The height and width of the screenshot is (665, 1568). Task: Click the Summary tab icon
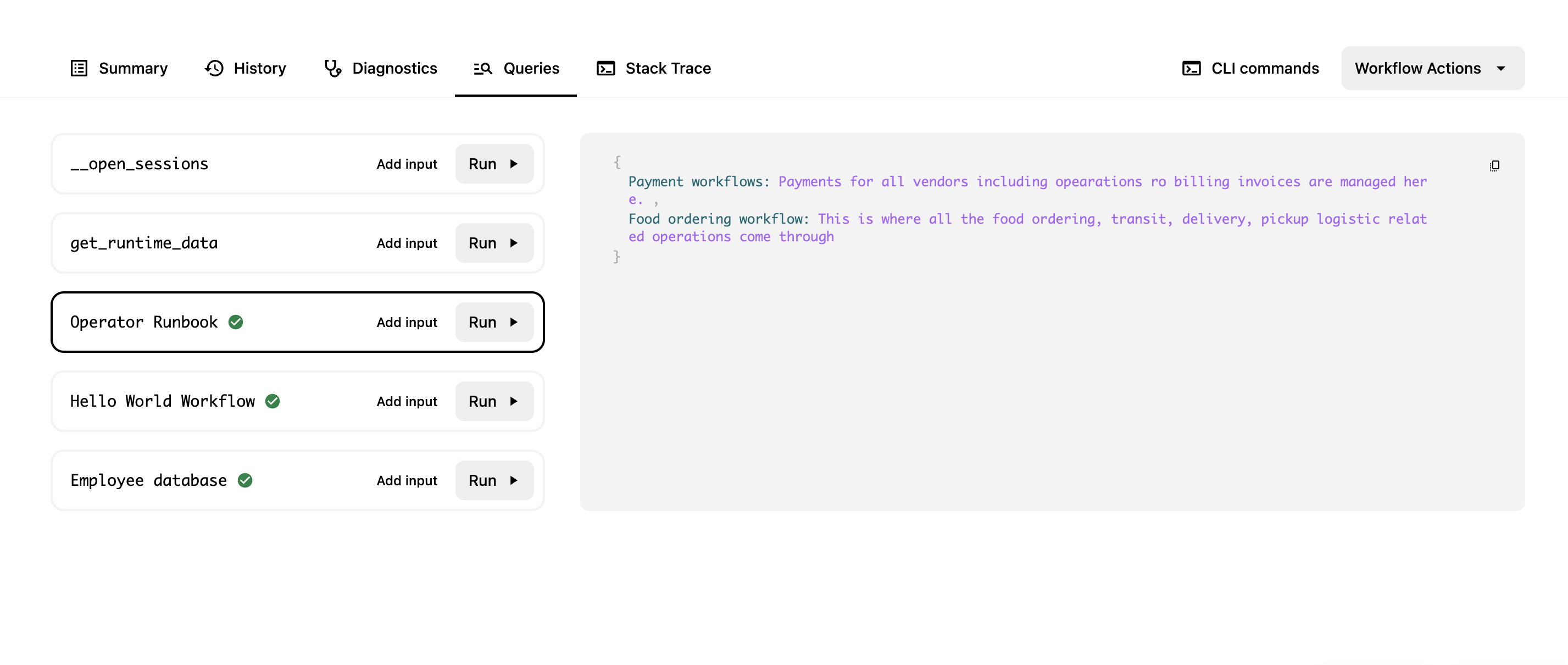click(78, 68)
